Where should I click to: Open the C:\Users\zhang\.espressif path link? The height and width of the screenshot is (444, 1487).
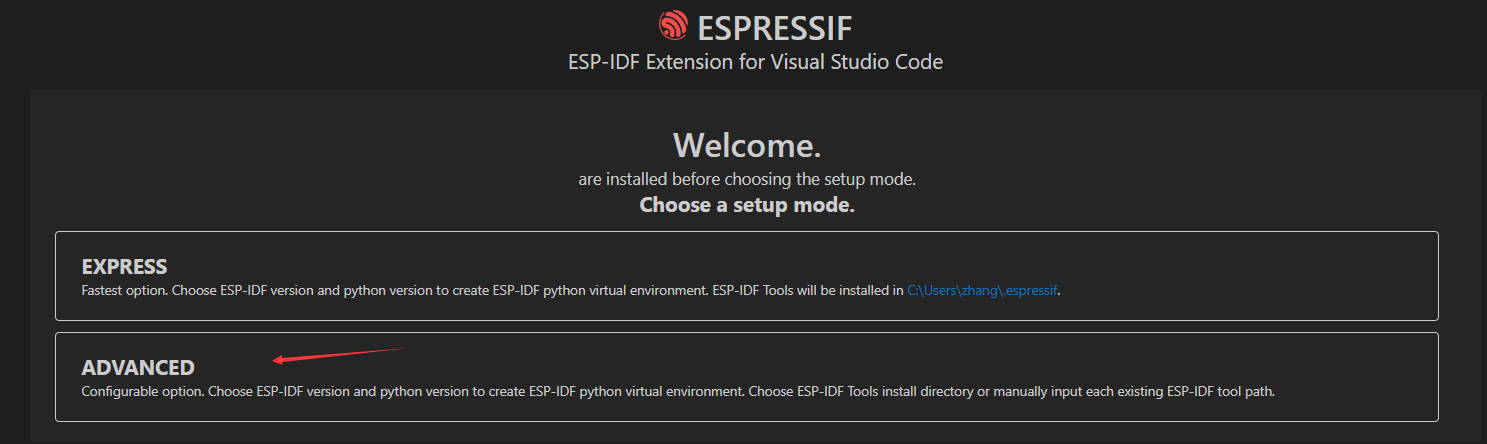(982, 290)
